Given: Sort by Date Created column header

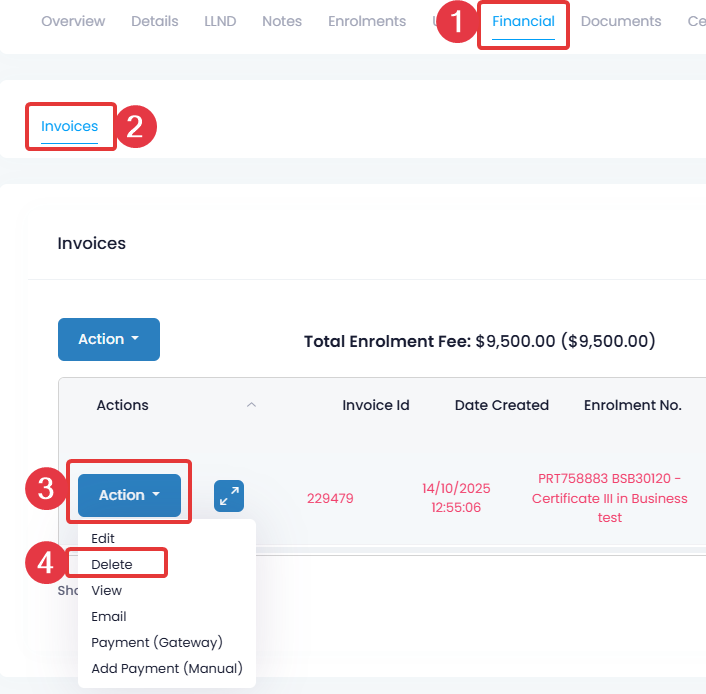Looking at the screenshot, I should [501, 405].
